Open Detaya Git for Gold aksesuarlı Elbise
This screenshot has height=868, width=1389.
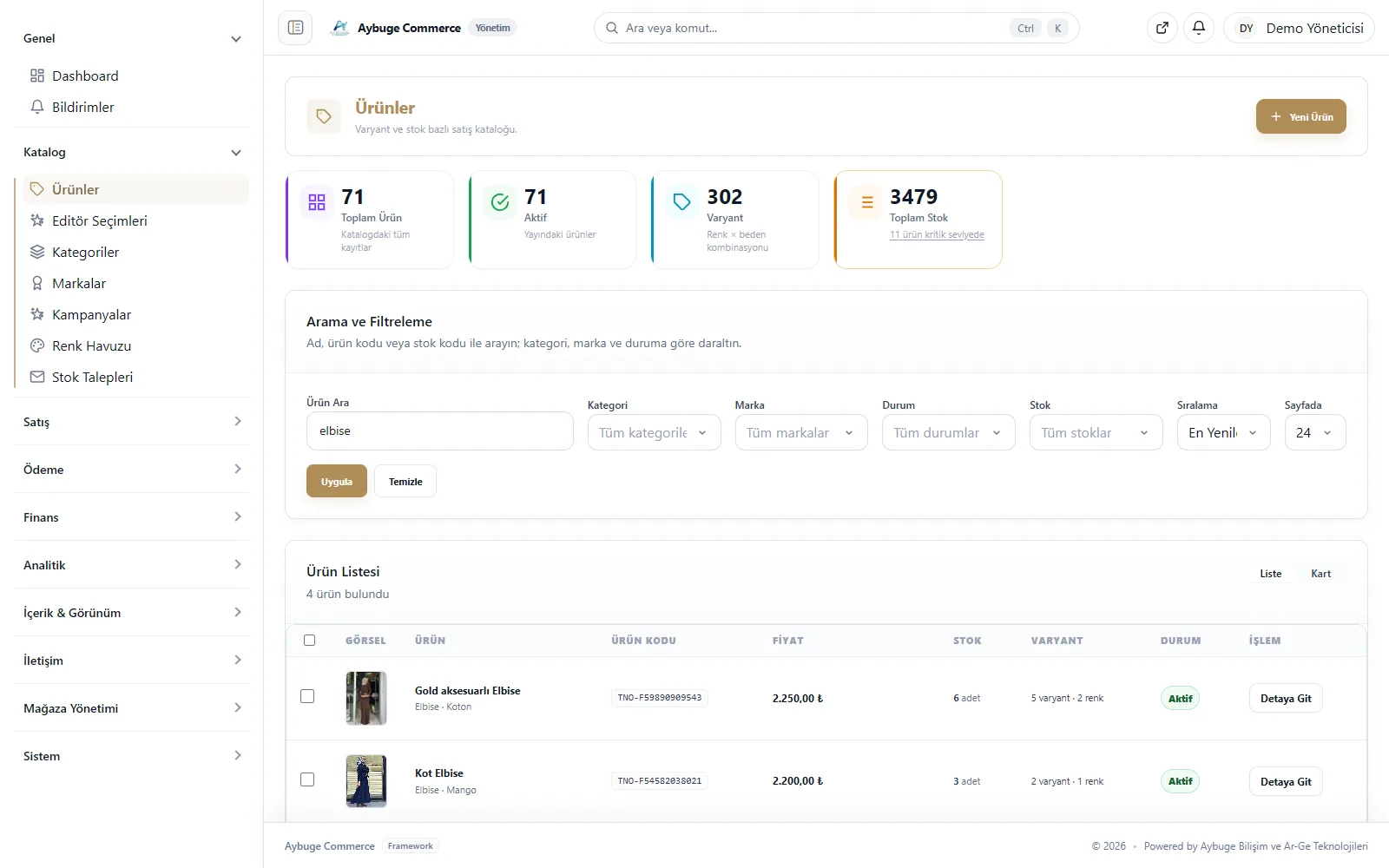pos(1286,699)
